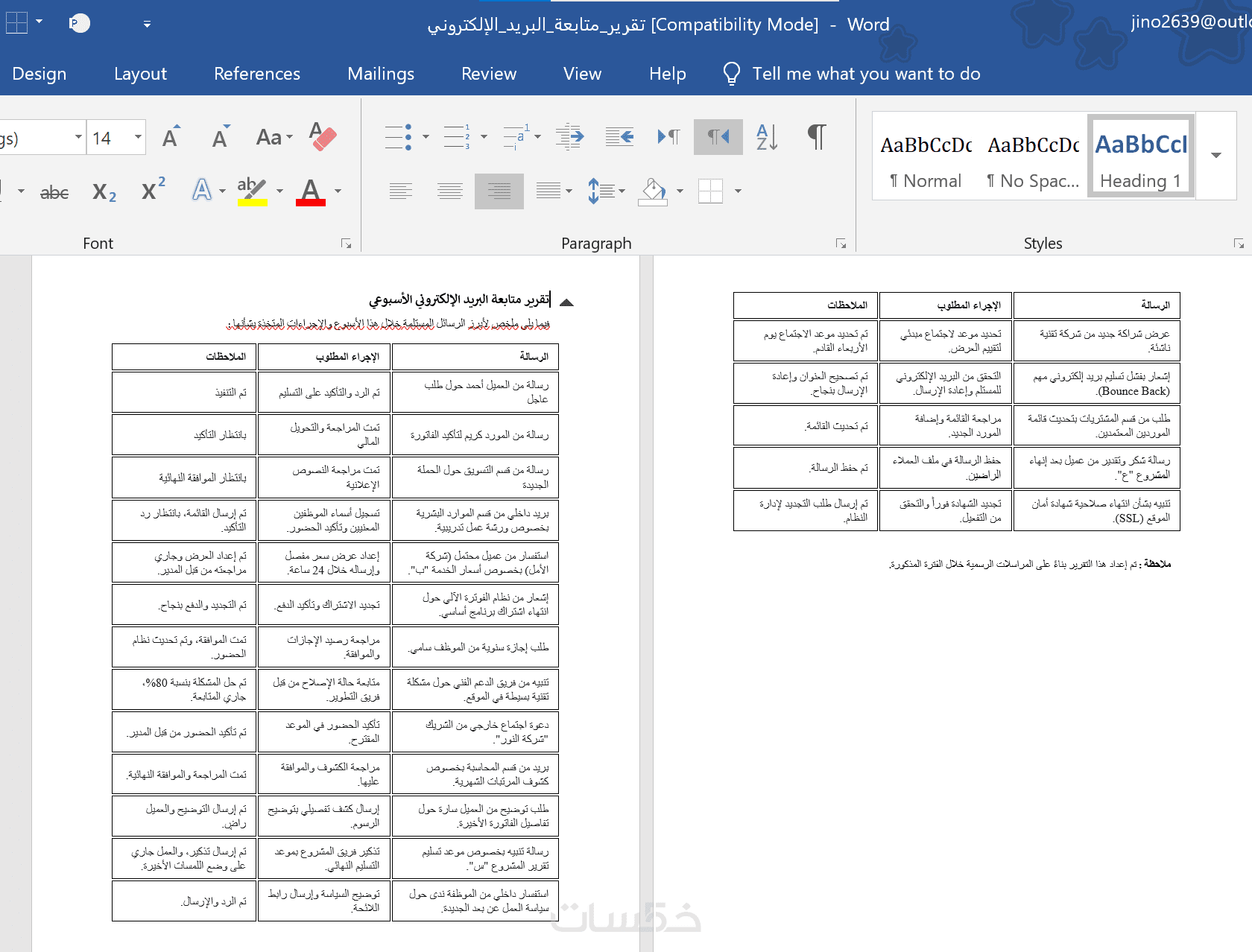Show or hide paragraph marks
The width and height of the screenshot is (1252, 952).
click(x=817, y=137)
